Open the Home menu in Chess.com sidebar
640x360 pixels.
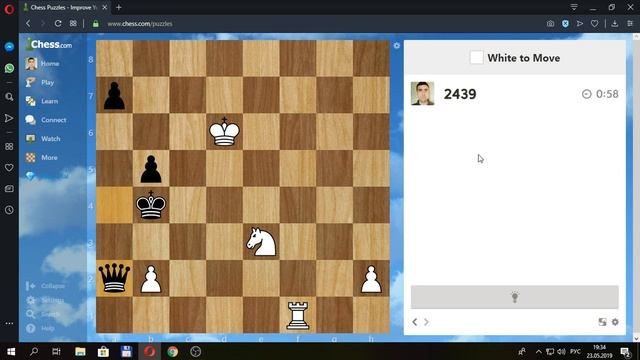click(42, 63)
